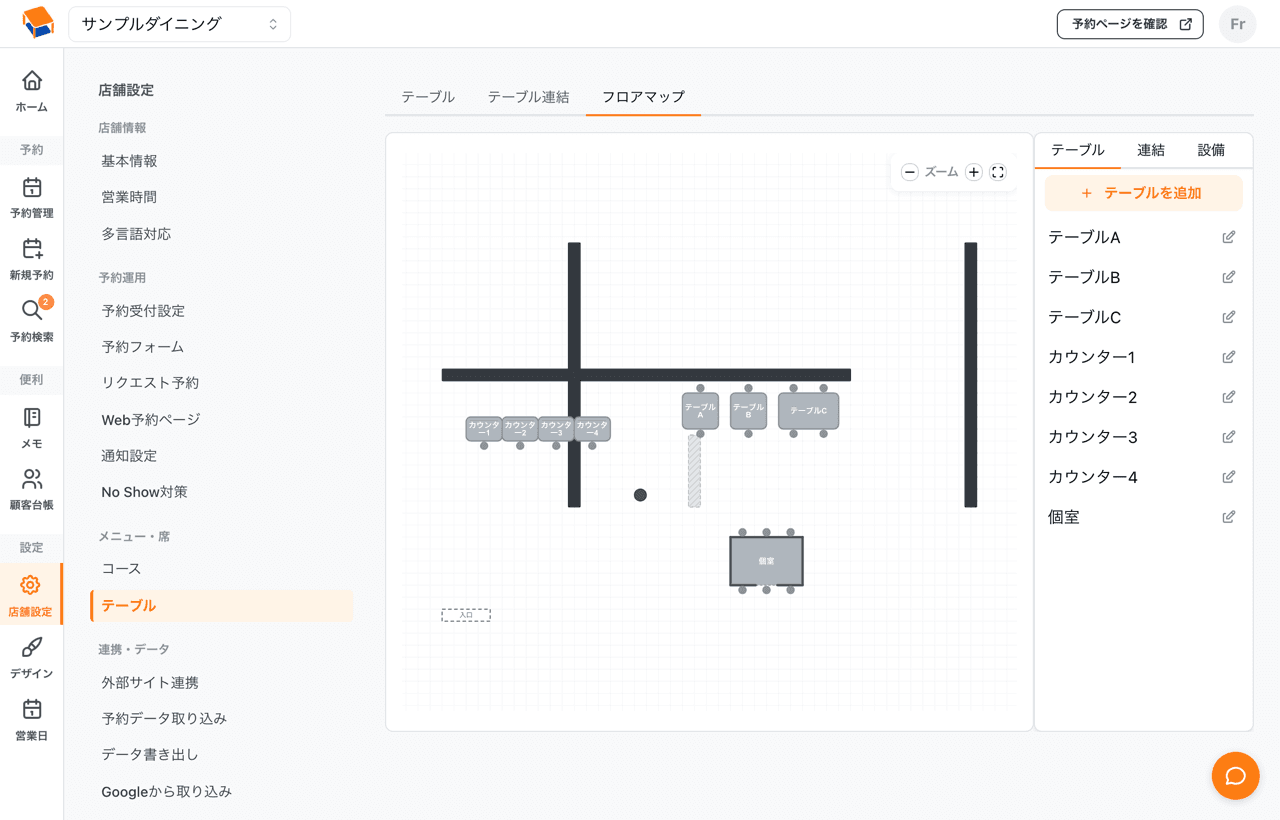Select カウンター1 on the floor map
Screen dimensions: 1280x820
pos(484,429)
